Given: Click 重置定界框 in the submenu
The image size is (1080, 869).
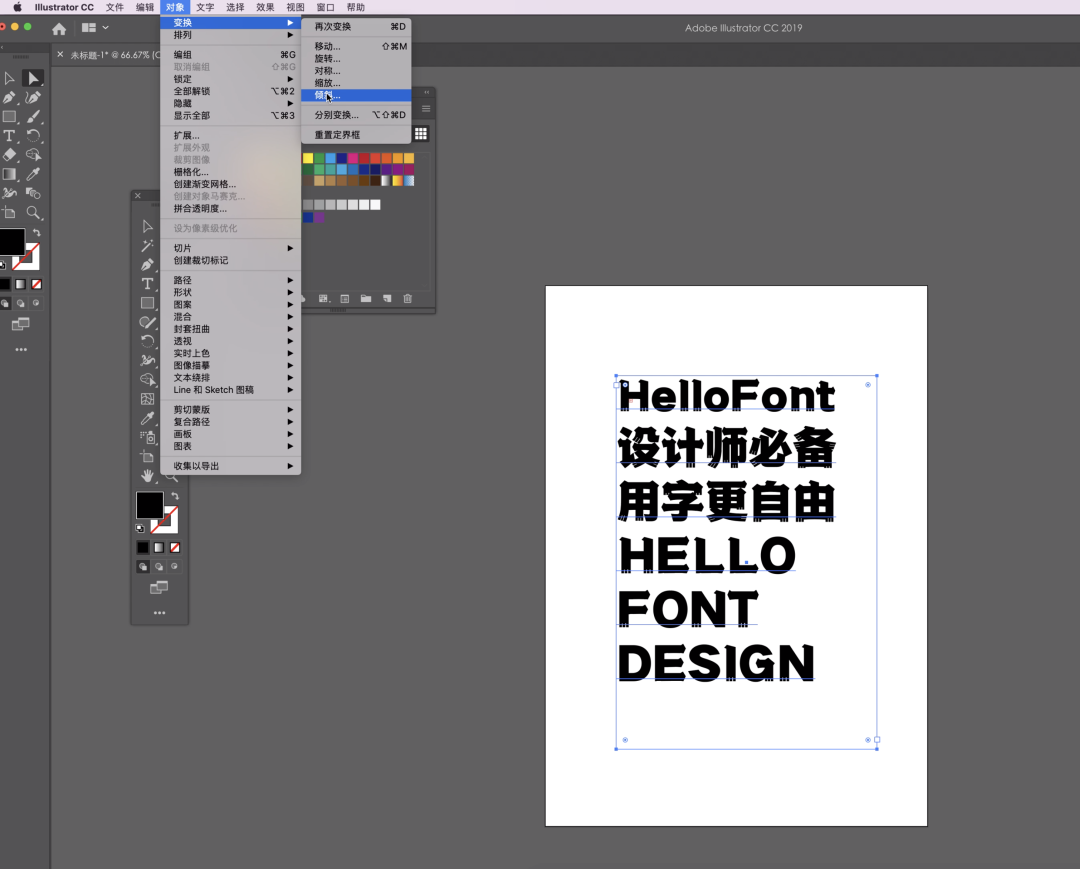Looking at the screenshot, I should tap(337, 135).
